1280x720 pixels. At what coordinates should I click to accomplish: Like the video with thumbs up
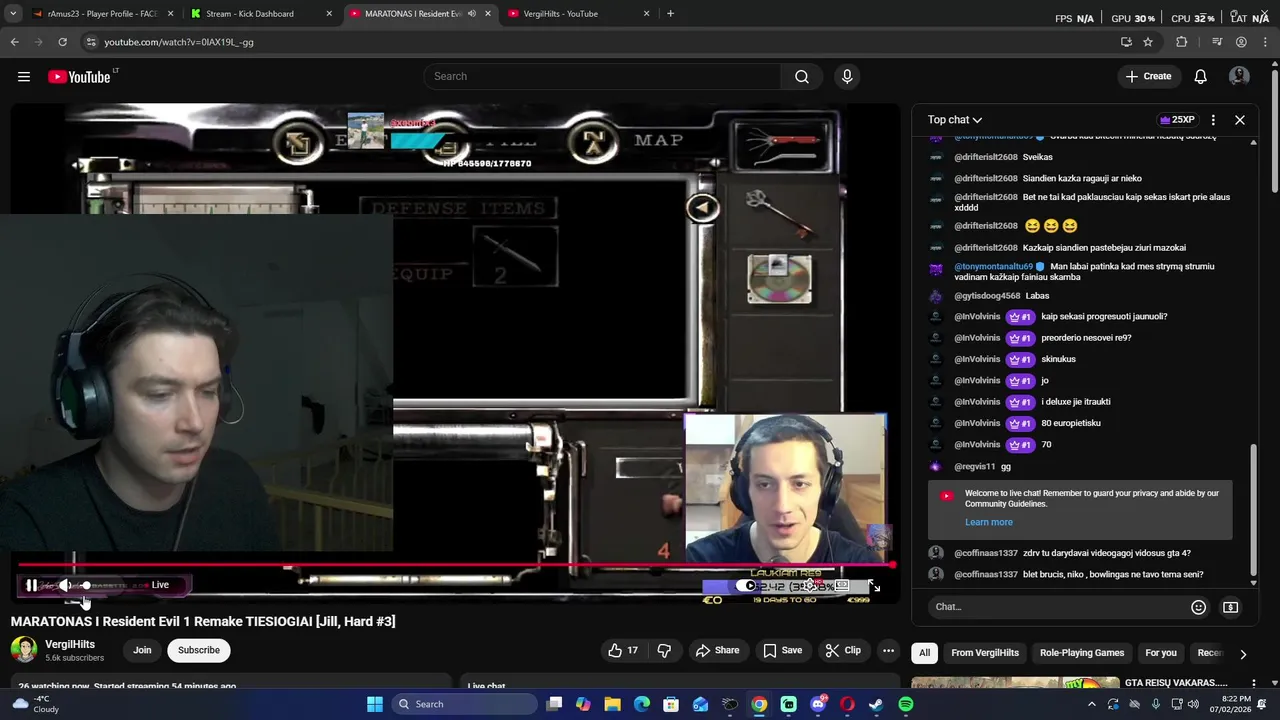(x=623, y=650)
